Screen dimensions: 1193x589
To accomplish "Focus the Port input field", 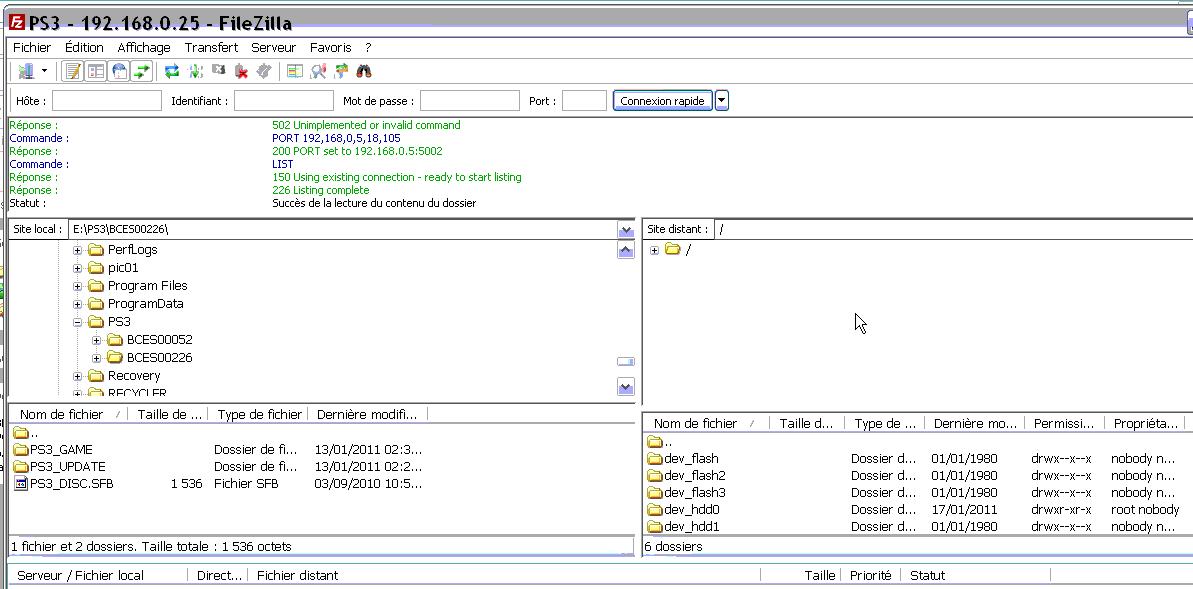I will [x=584, y=100].
